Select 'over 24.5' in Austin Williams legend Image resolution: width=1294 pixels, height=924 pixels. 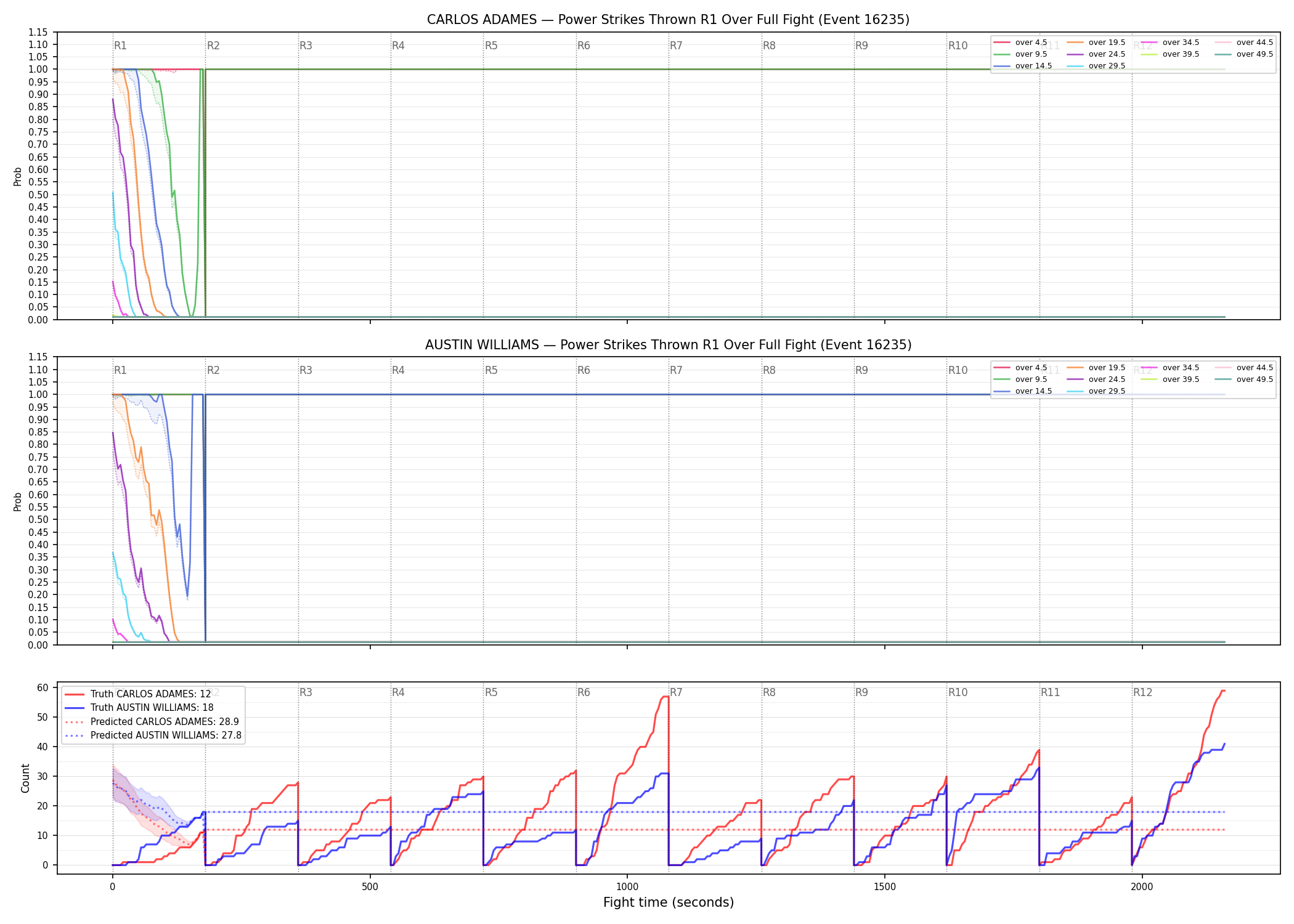click(1096, 379)
